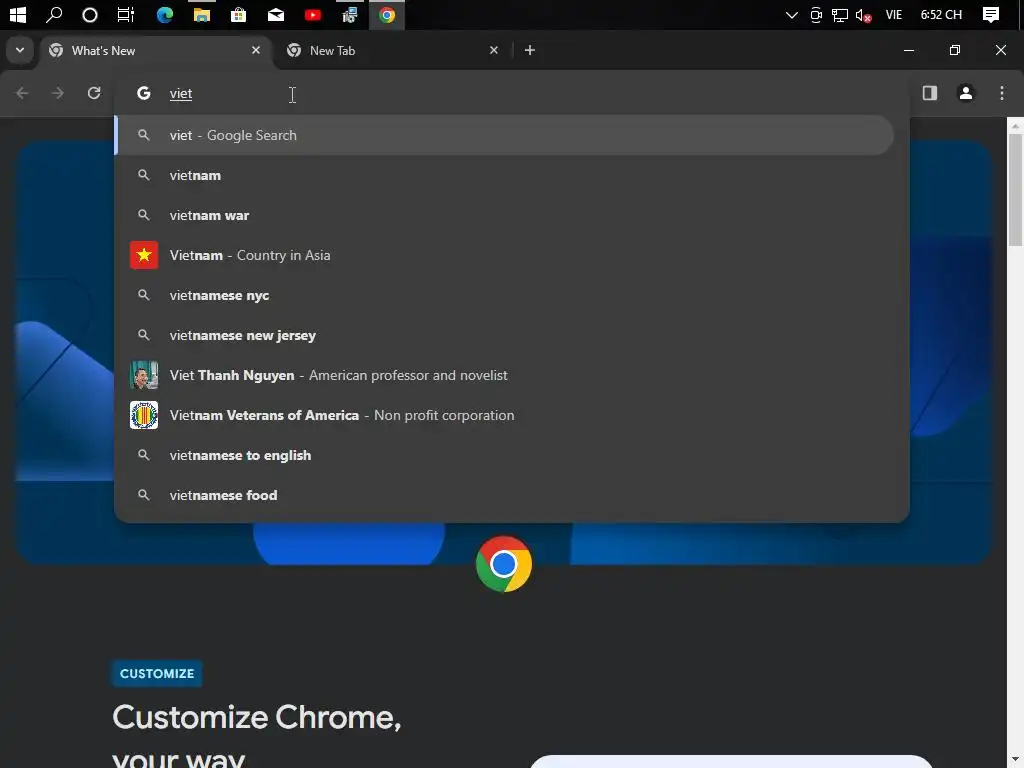Screen dimensions: 1024x768
Task: Switch VIE input language indicator
Action: tap(893, 14)
